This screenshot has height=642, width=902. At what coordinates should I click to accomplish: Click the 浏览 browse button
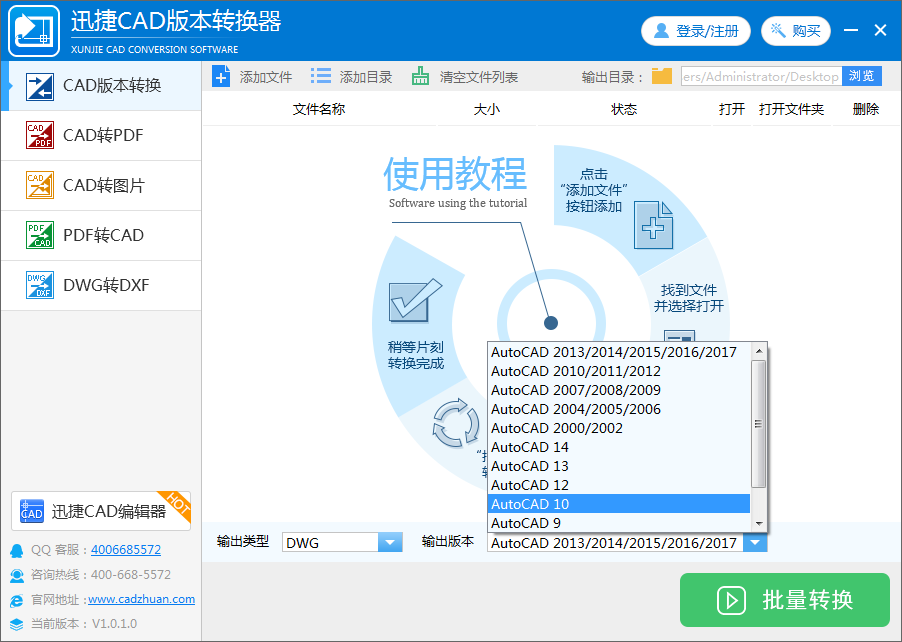pyautogui.click(x=862, y=76)
